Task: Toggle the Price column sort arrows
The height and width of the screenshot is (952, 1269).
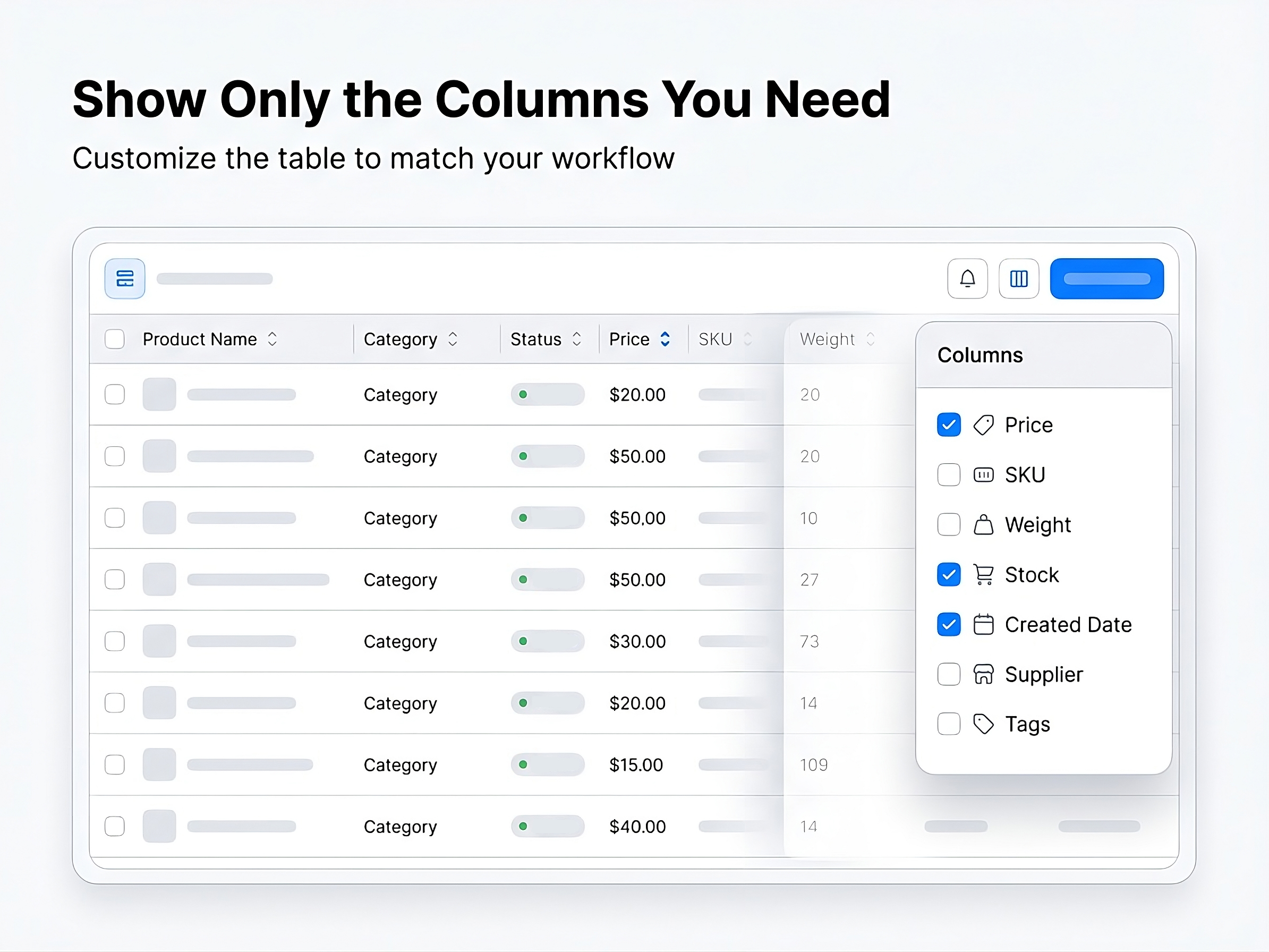Action: click(665, 339)
